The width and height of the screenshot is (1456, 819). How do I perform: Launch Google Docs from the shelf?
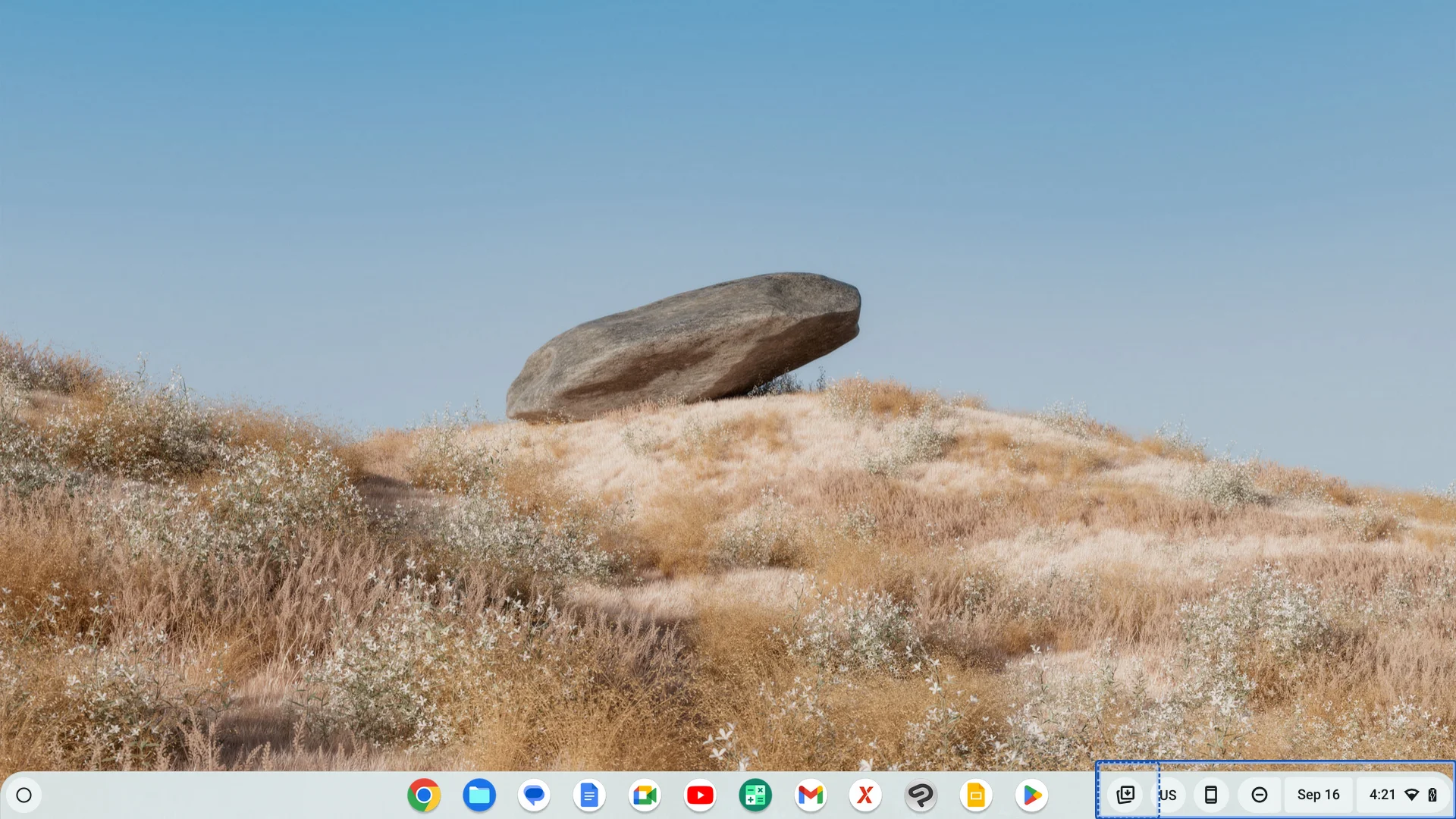tap(589, 795)
